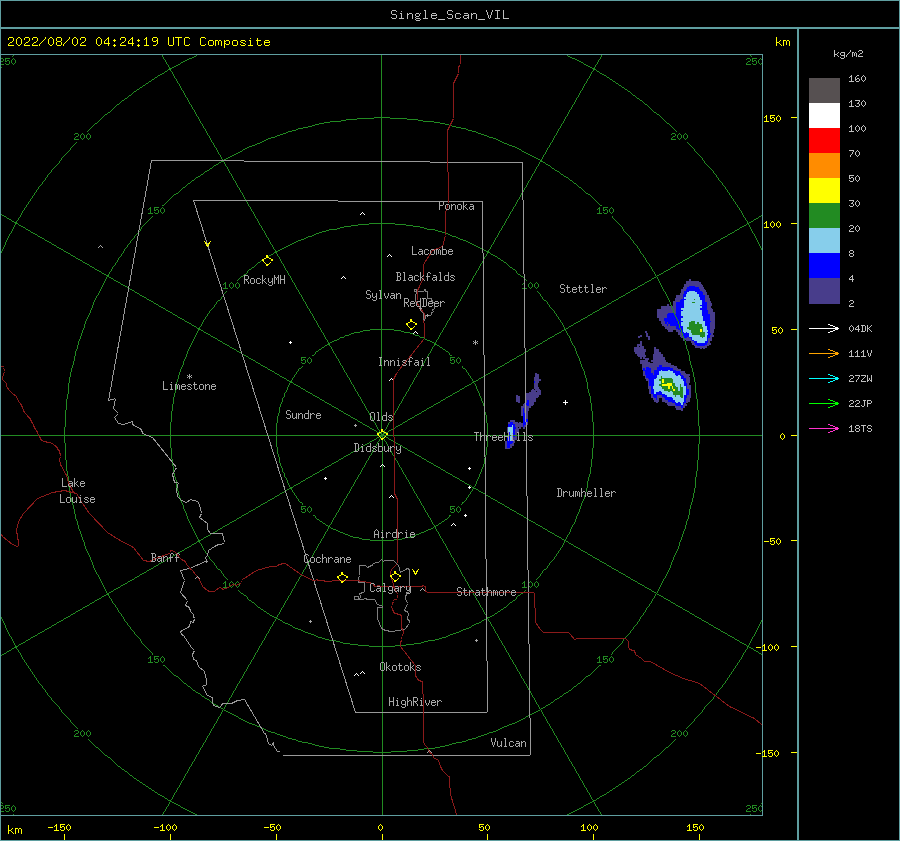This screenshot has height=841, width=900.
Task: Click the Stettler town label
Action: point(583,289)
